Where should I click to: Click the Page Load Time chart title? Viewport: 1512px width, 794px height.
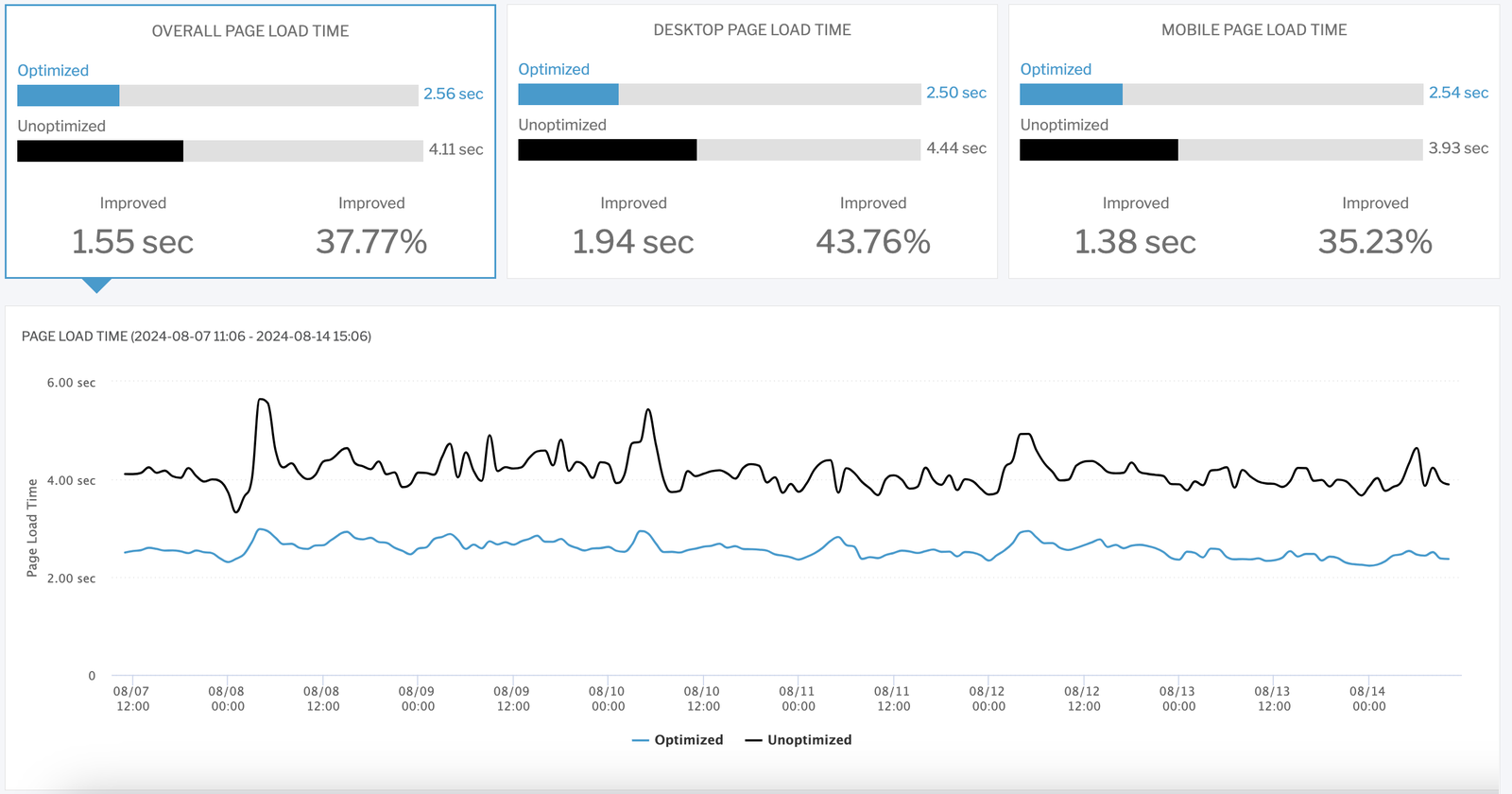point(196,336)
